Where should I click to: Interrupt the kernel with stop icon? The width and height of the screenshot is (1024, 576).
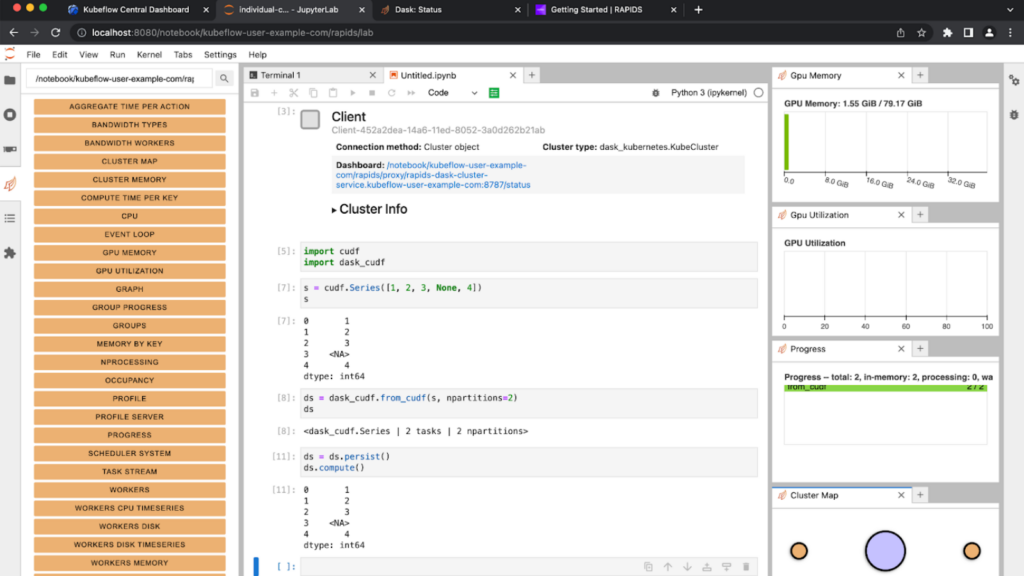tap(372, 93)
